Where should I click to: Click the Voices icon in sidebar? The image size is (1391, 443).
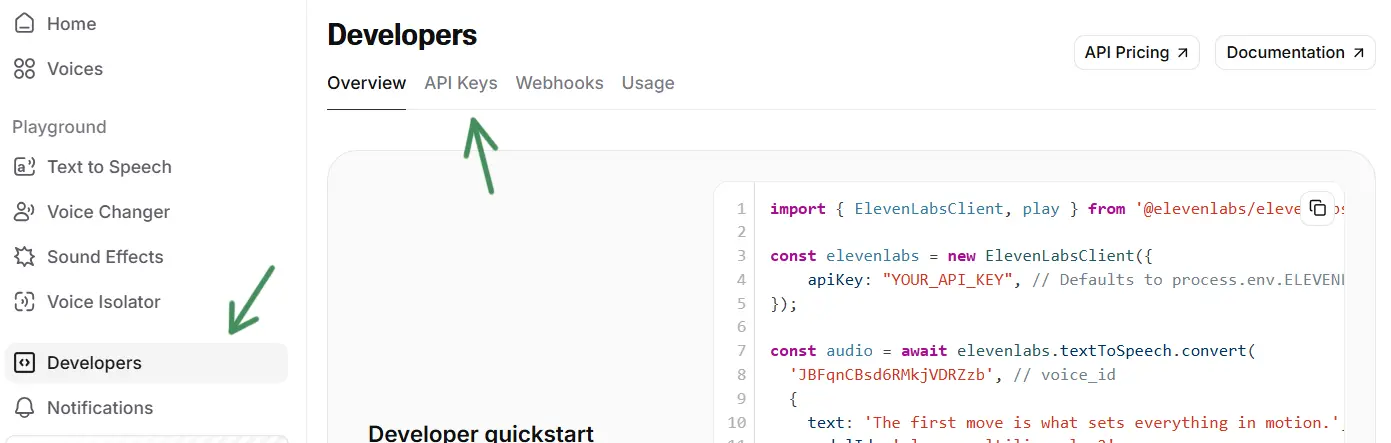(x=25, y=69)
